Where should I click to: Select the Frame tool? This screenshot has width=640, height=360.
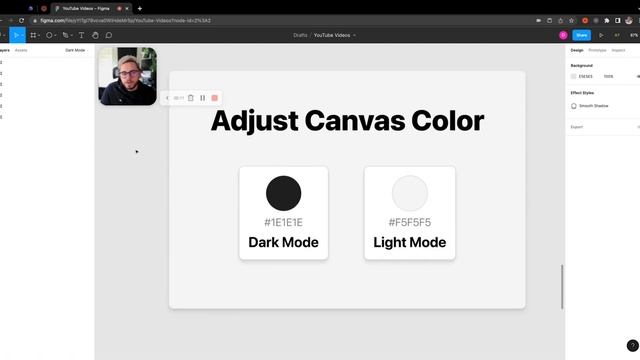33,35
